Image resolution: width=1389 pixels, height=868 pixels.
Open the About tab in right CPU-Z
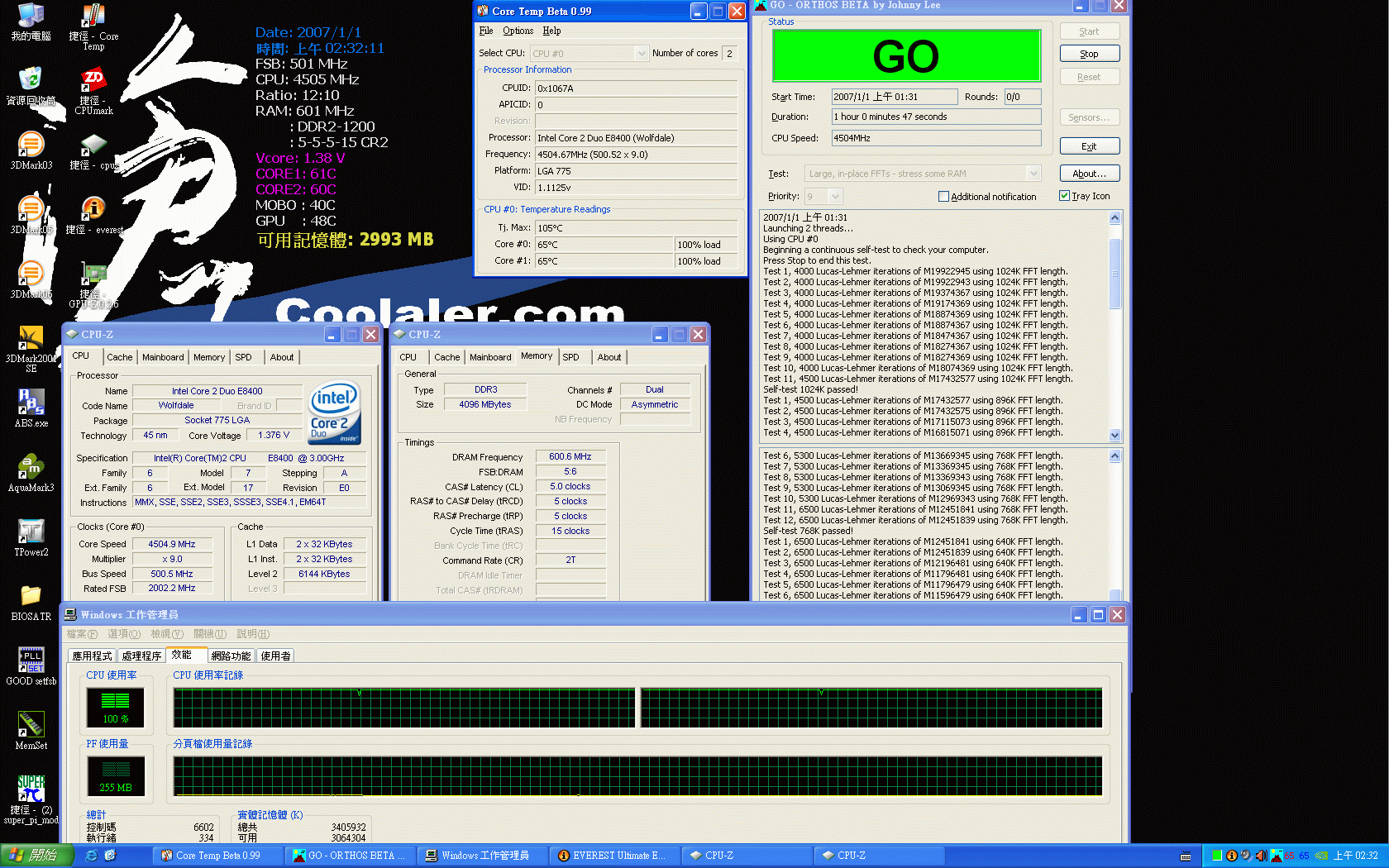pyautogui.click(x=609, y=357)
